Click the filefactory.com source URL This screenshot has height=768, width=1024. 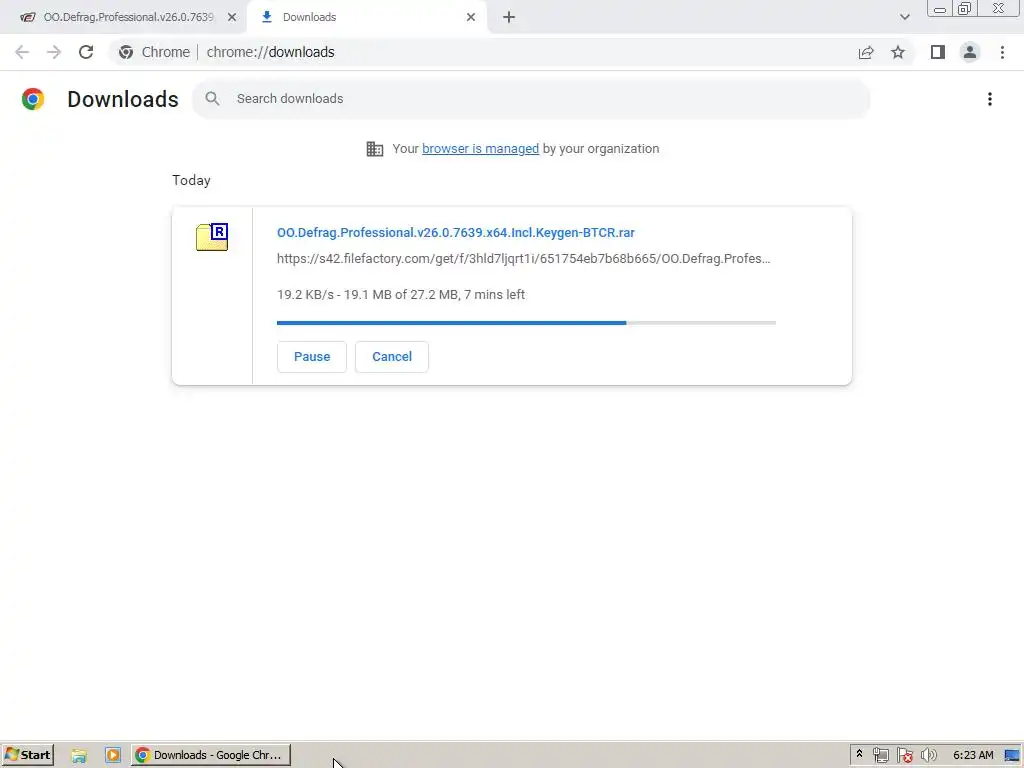[524, 259]
